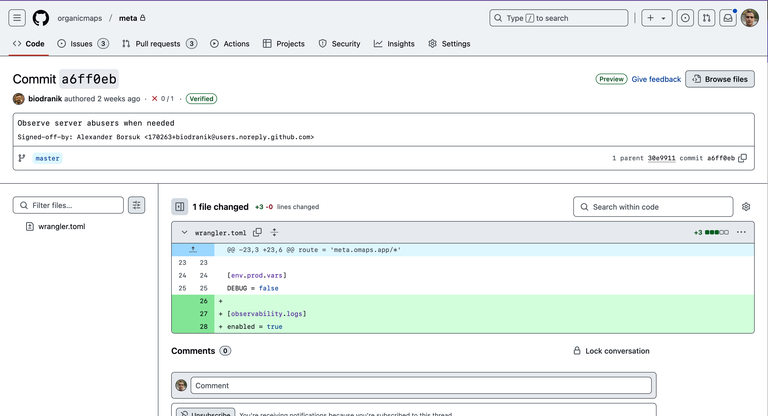Open file filter options button
Image resolution: width=768 pixels, height=416 pixels.
(137, 205)
